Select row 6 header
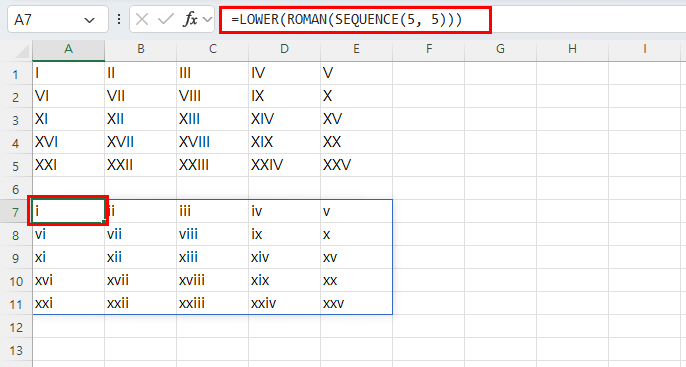686x367 pixels. (16, 189)
